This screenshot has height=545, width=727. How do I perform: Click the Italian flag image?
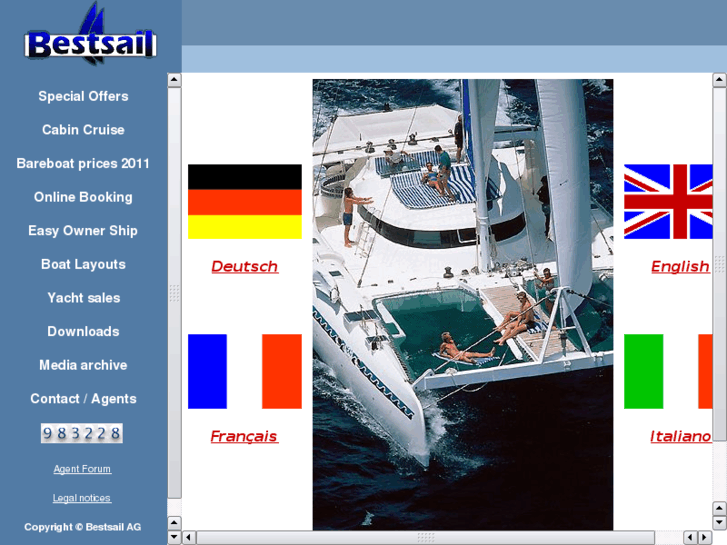[668, 372]
